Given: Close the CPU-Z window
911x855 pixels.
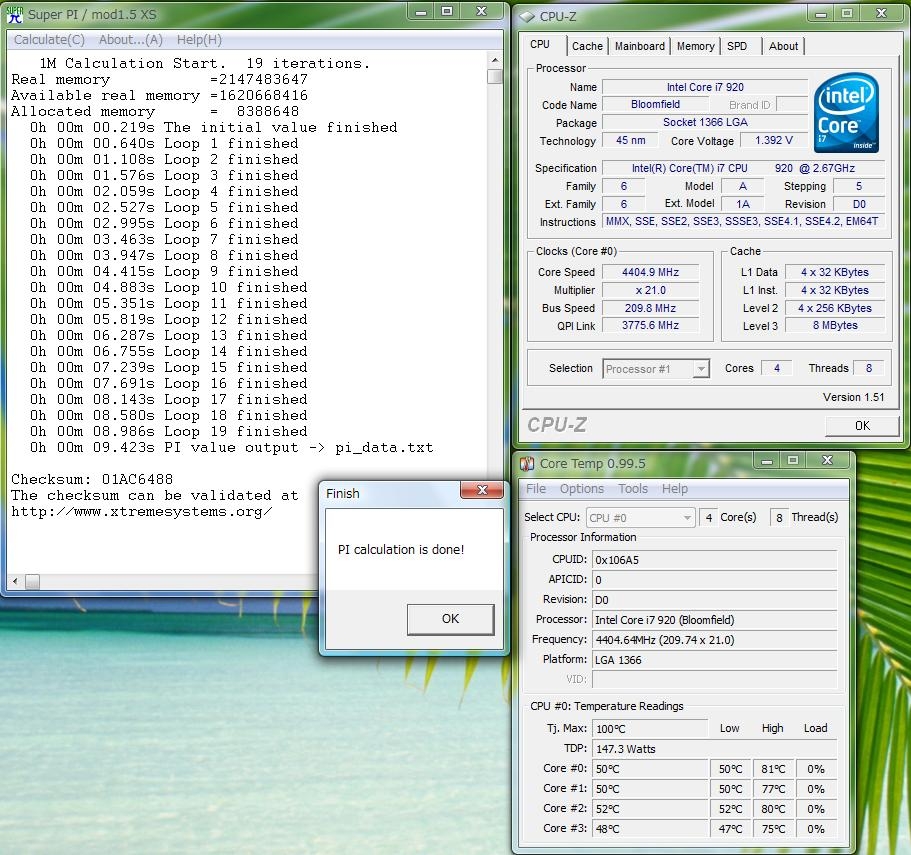Looking at the screenshot, I should coord(881,13).
